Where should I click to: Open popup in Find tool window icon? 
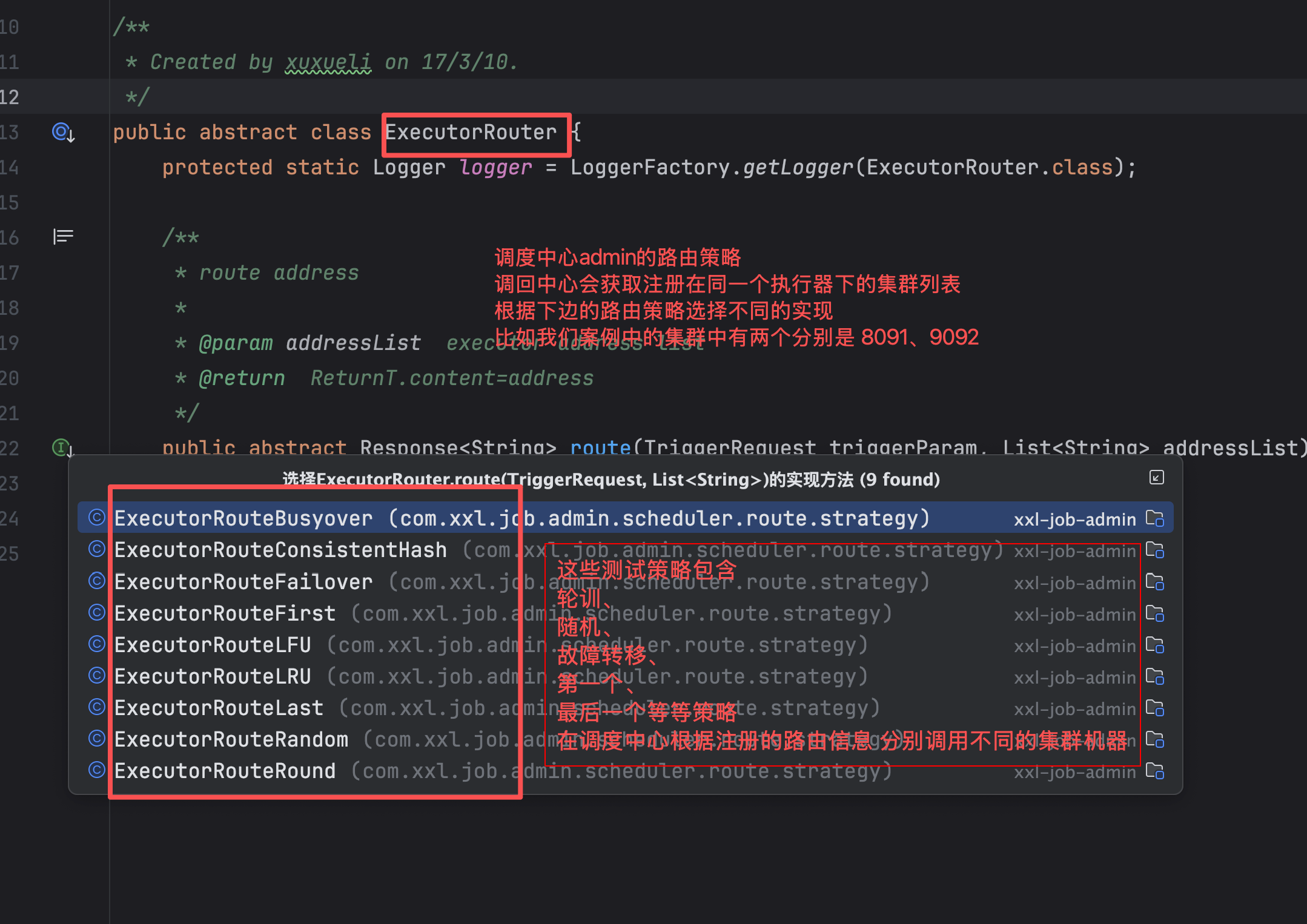1156,478
